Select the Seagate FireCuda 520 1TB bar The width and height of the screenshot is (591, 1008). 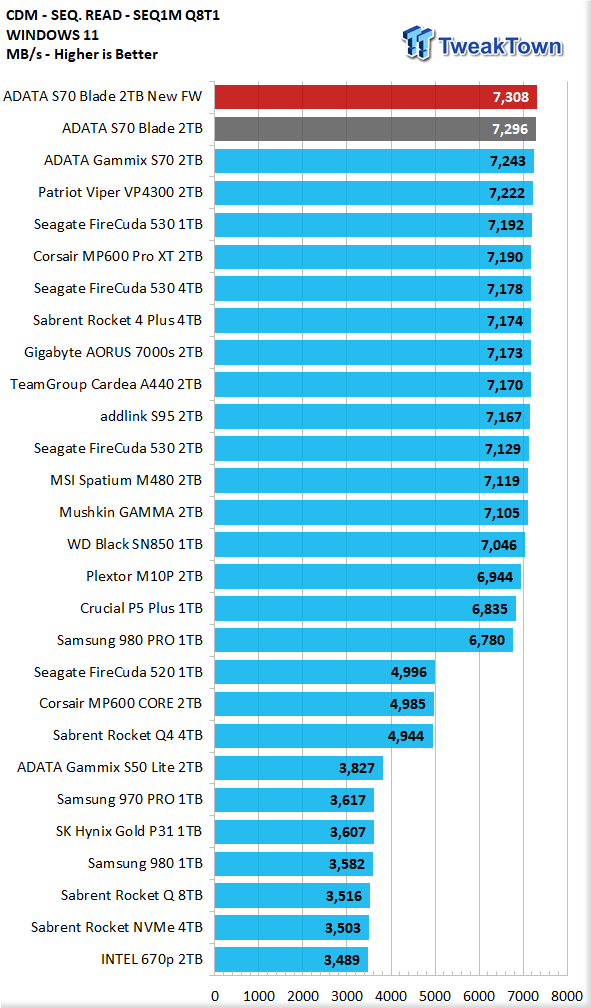[325, 672]
